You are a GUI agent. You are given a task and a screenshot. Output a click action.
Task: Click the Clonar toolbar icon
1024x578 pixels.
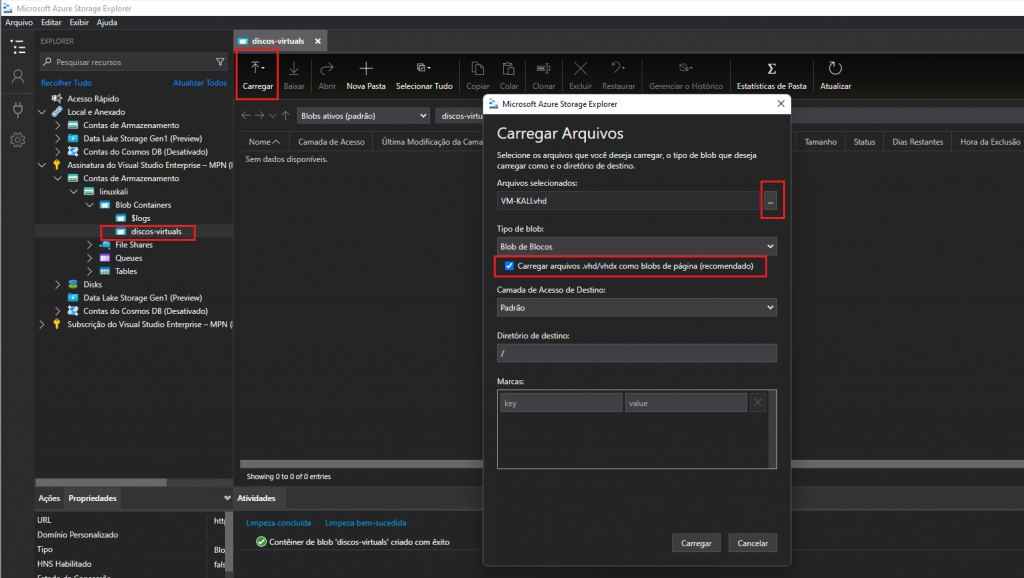(543, 76)
